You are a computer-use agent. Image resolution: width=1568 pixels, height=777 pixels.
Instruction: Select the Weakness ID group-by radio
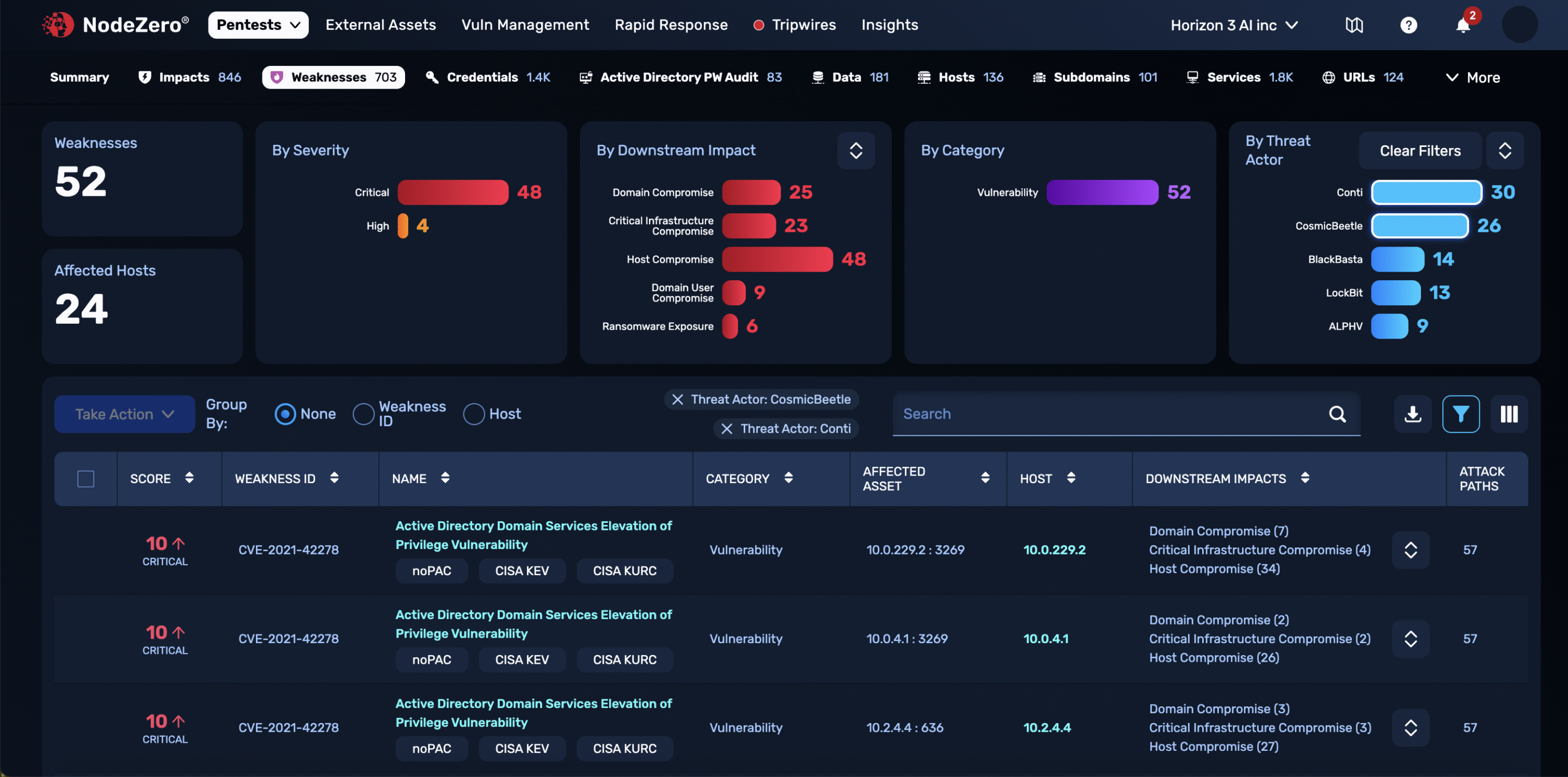pyautogui.click(x=363, y=415)
